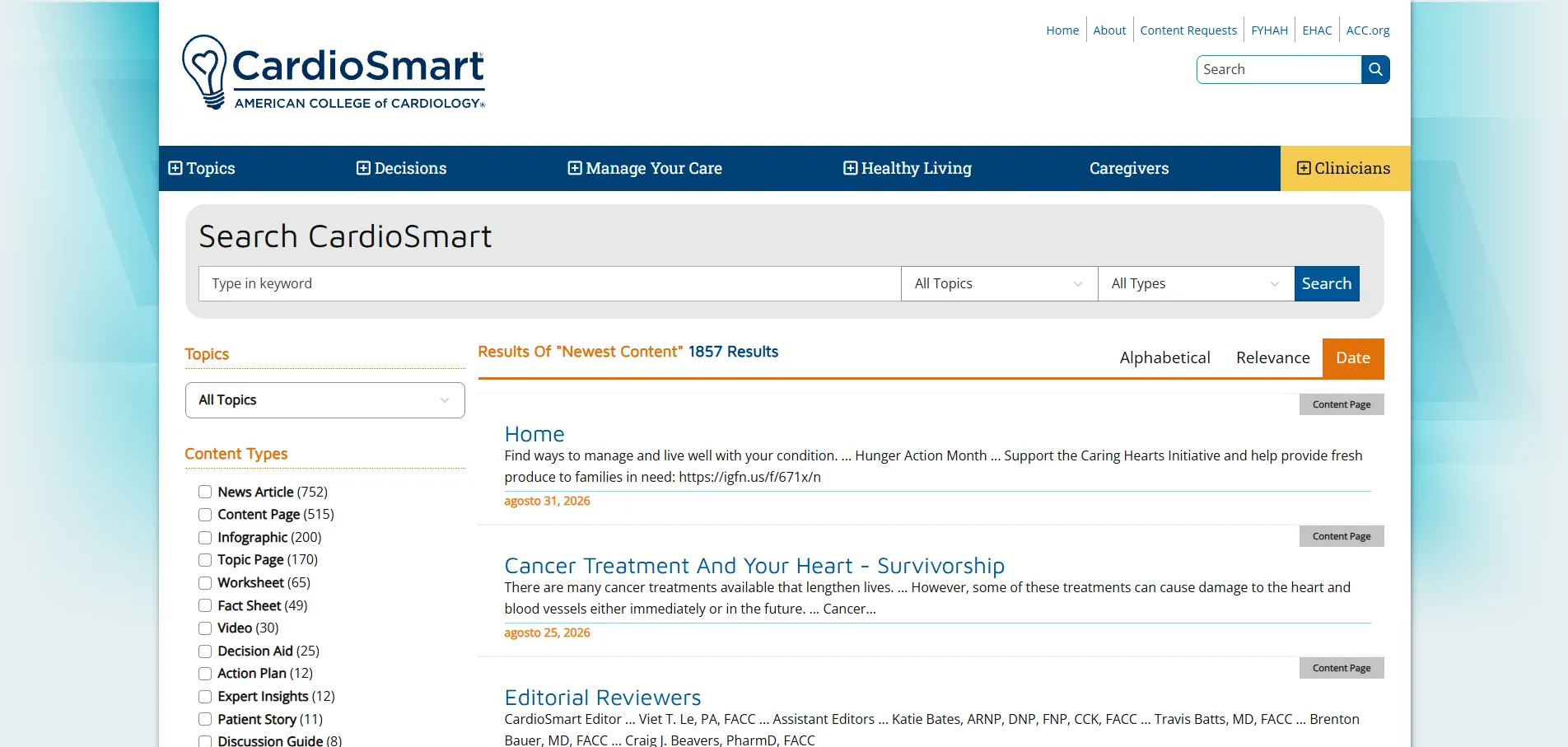Viewport: 1568px width, 747px height.
Task: Open the sidebar All Topics dropdown
Action: click(325, 400)
